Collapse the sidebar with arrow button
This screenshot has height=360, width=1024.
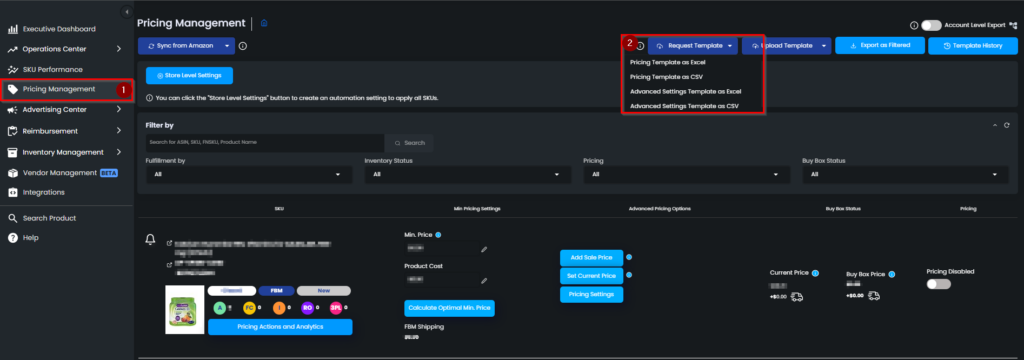127,12
